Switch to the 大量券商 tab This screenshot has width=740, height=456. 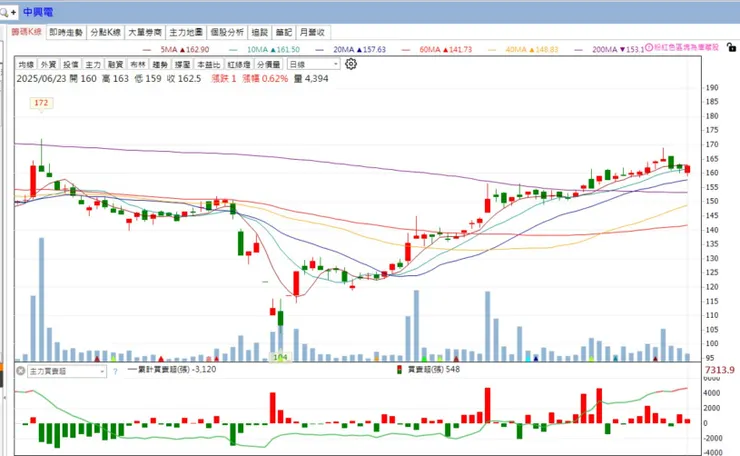pos(145,32)
